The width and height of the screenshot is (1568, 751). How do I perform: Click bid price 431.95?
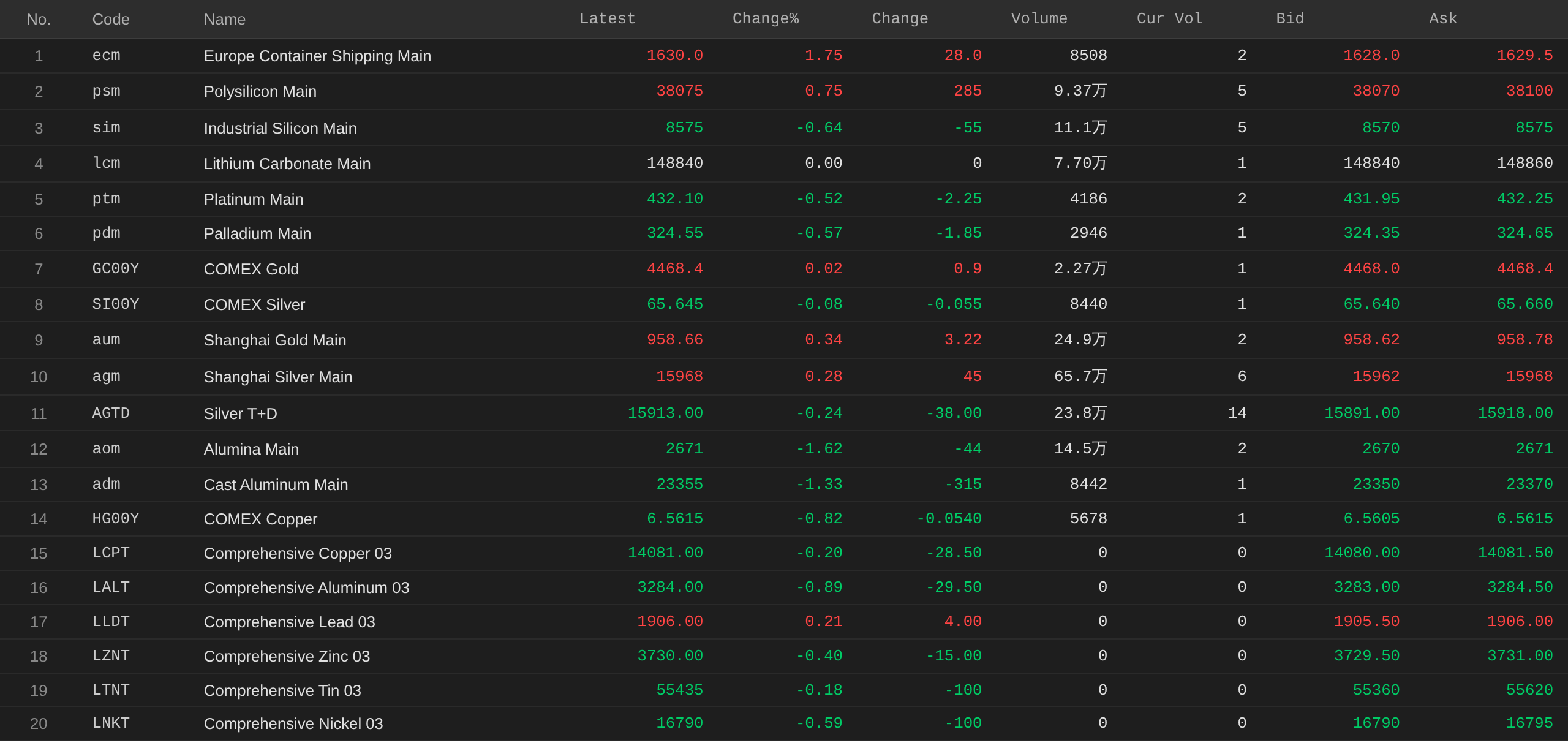[x=1371, y=199]
